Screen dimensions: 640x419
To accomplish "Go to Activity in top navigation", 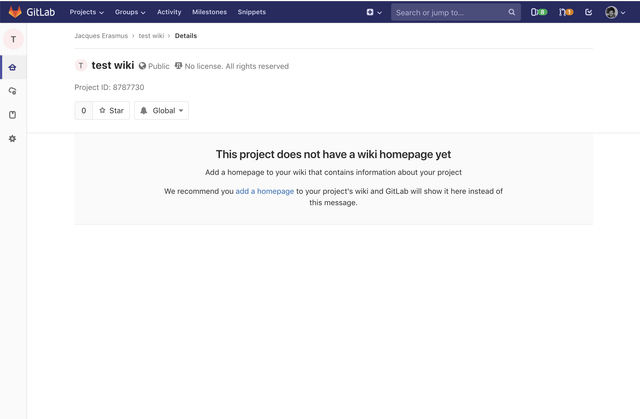I will point(169,12).
